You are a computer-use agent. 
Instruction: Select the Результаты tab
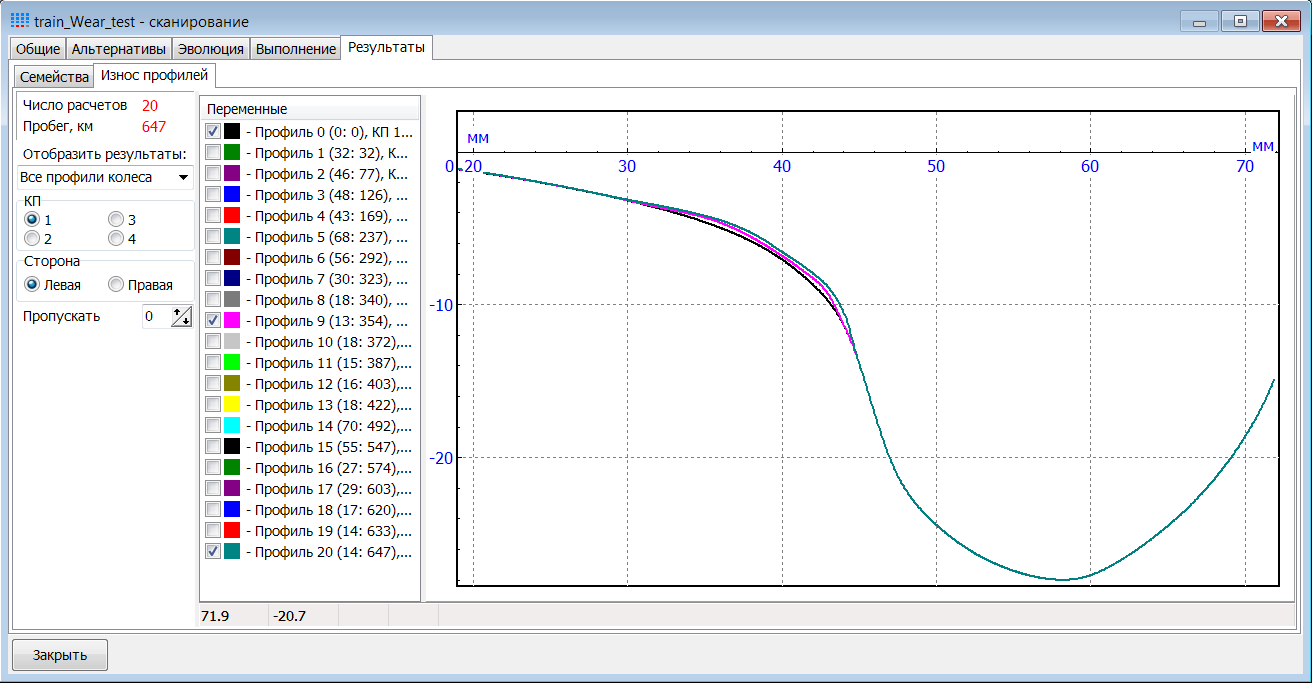pos(386,47)
